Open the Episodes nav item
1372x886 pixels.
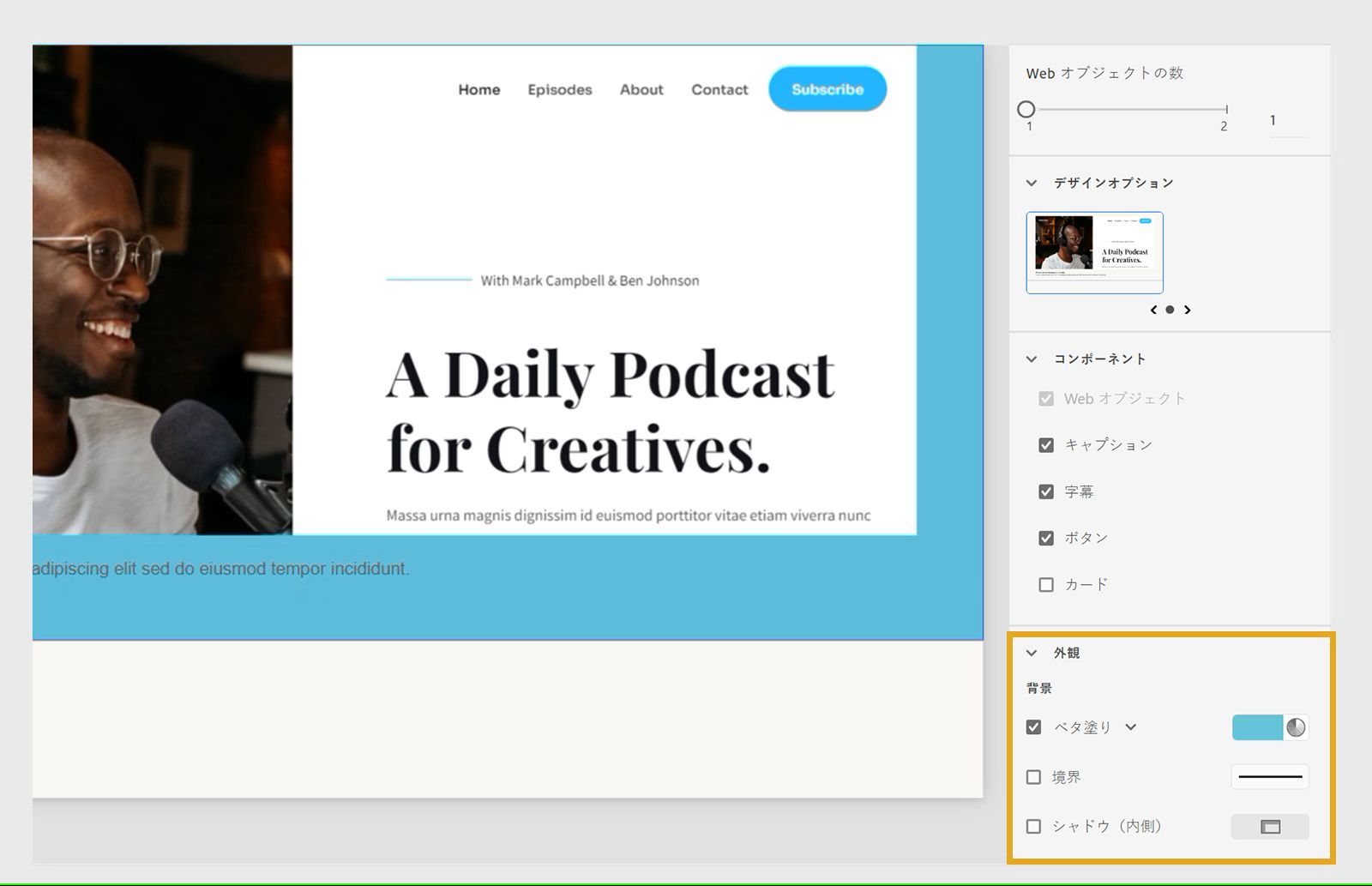(x=560, y=90)
